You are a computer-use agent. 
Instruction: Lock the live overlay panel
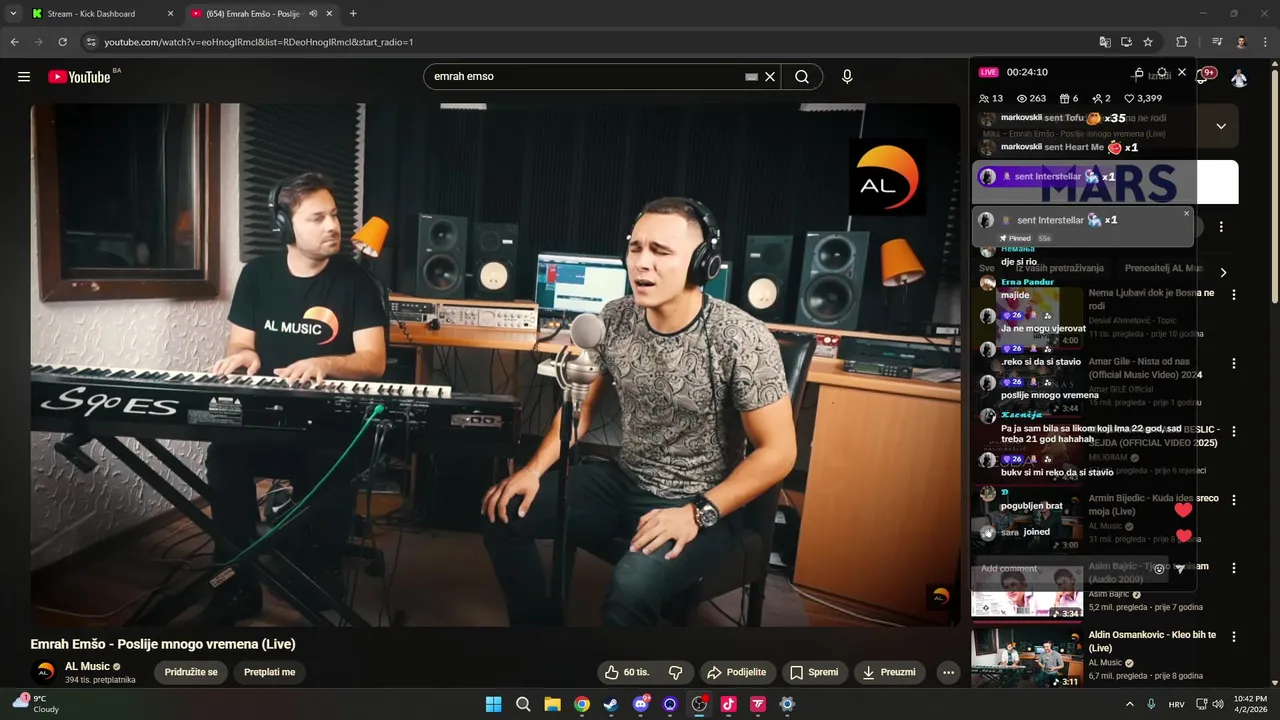coord(1139,73)
